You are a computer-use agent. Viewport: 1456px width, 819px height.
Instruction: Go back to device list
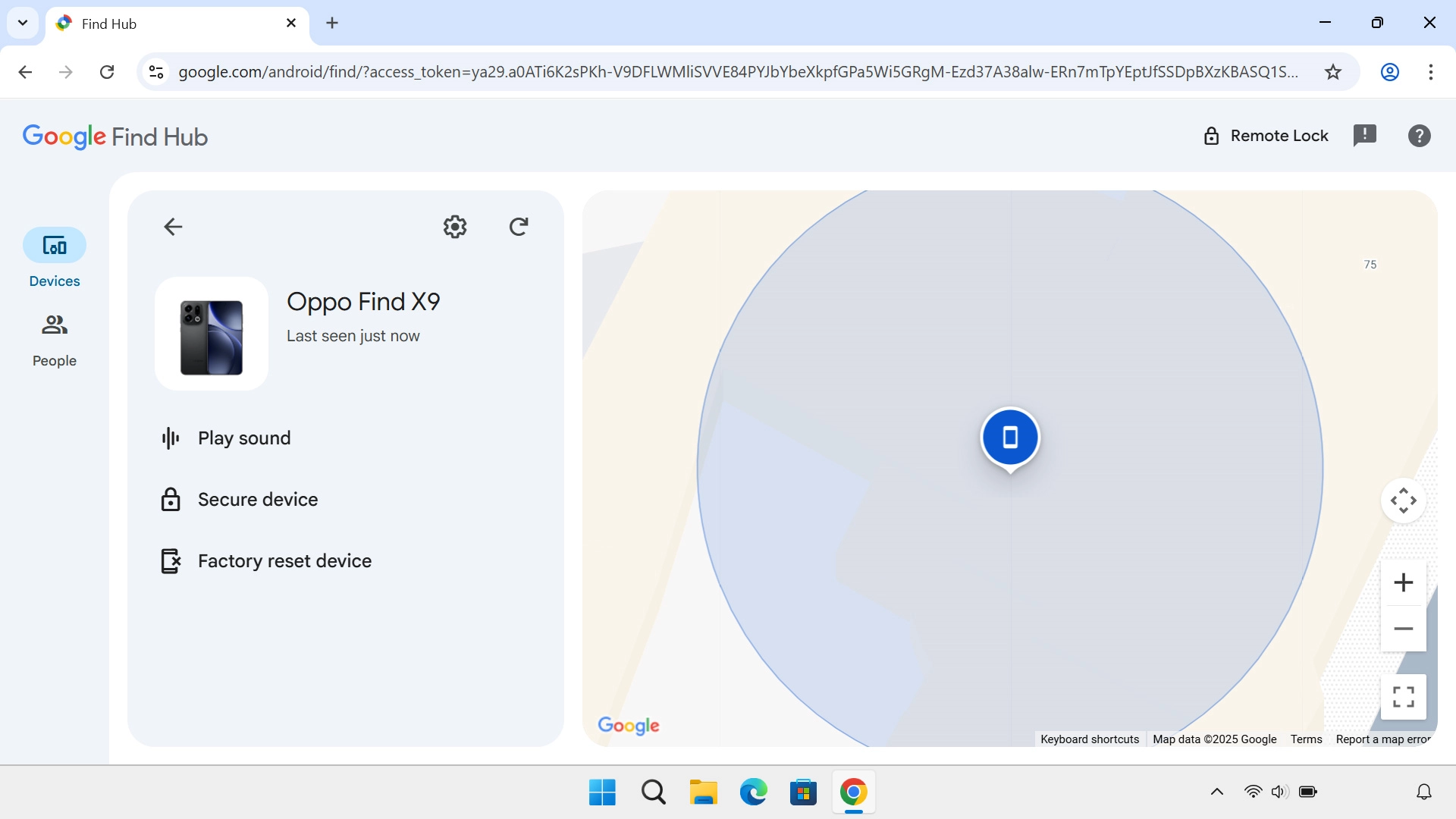click(x=173, y=227)
